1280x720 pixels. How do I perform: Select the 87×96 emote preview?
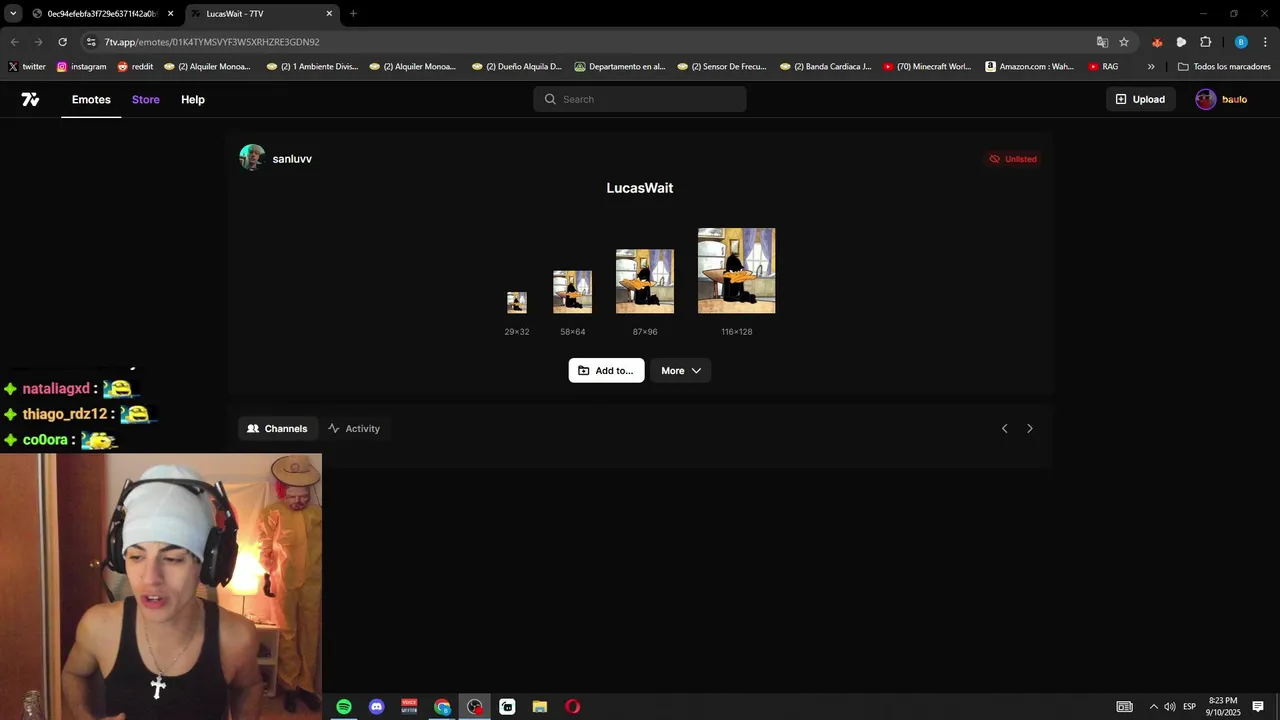[x=645, y=281]
